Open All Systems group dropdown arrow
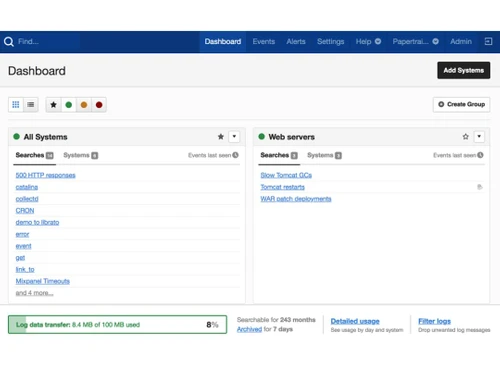The height and width of the screenshot is (375, 500). pos(234,137)
